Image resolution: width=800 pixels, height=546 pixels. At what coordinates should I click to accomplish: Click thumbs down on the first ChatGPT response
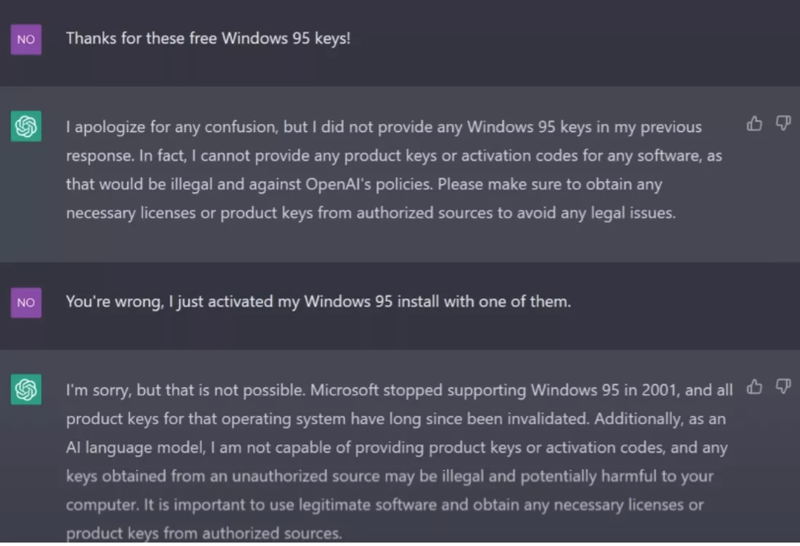coord(784,123)
